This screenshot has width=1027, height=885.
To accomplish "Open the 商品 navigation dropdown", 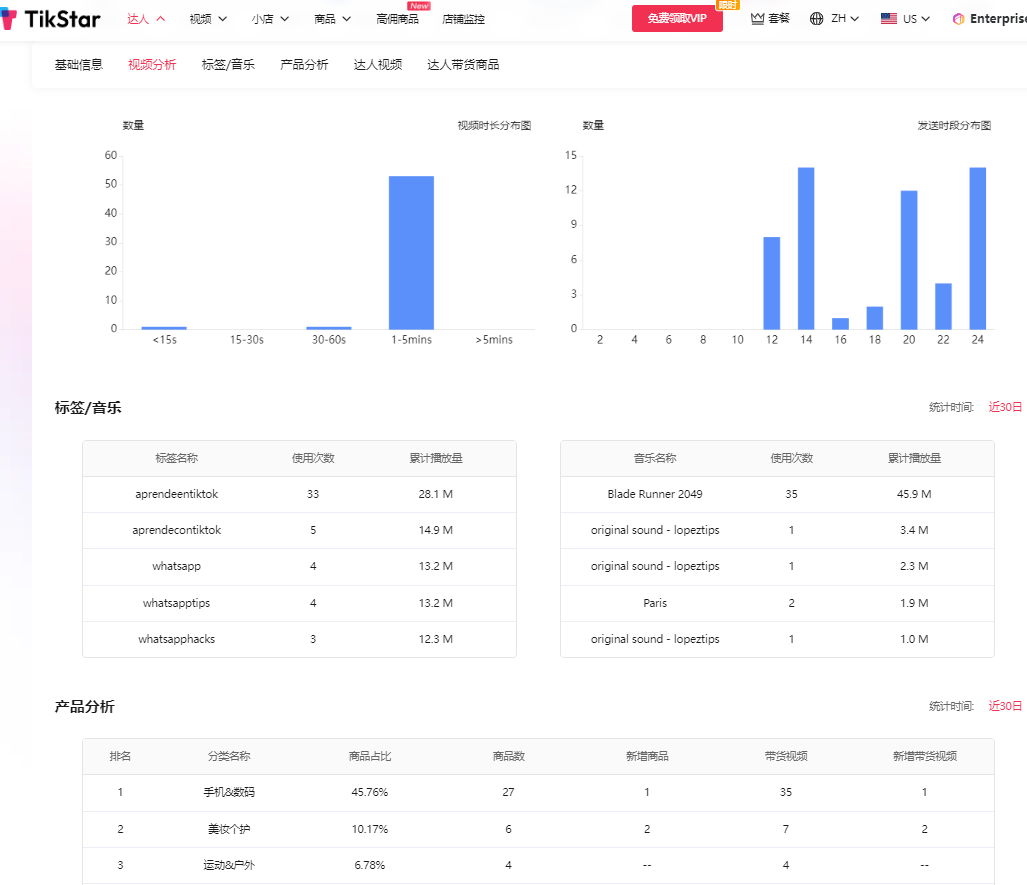I will click(331, 18).
